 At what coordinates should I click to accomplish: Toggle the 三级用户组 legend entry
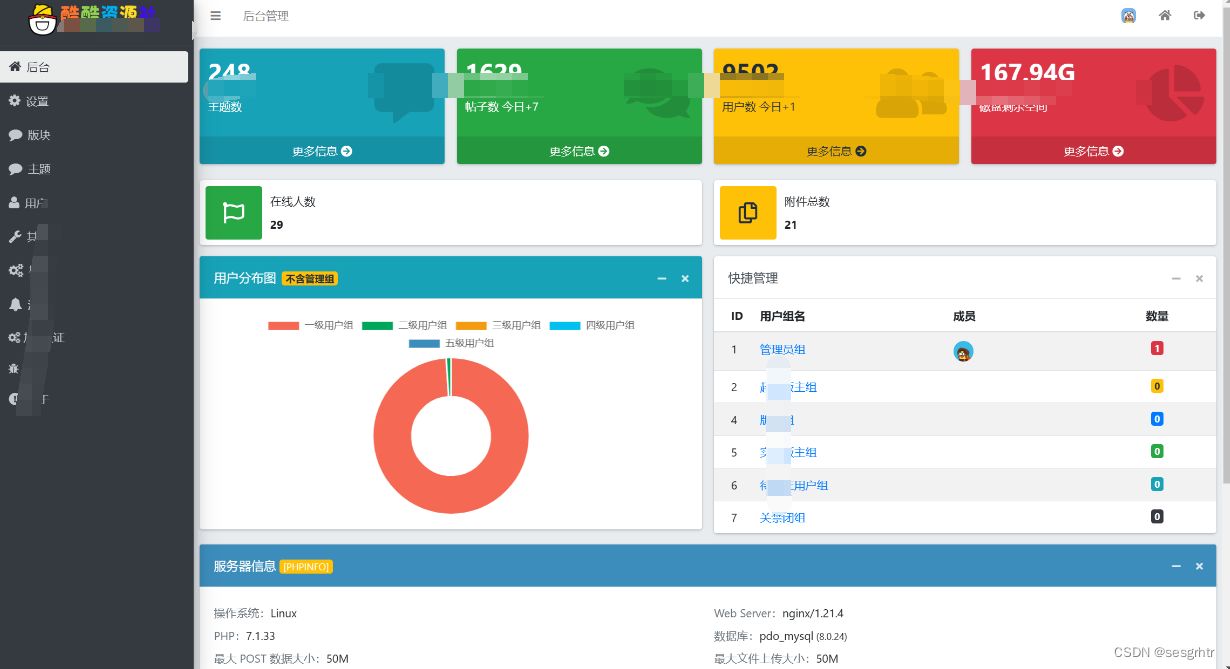point(498,325)
